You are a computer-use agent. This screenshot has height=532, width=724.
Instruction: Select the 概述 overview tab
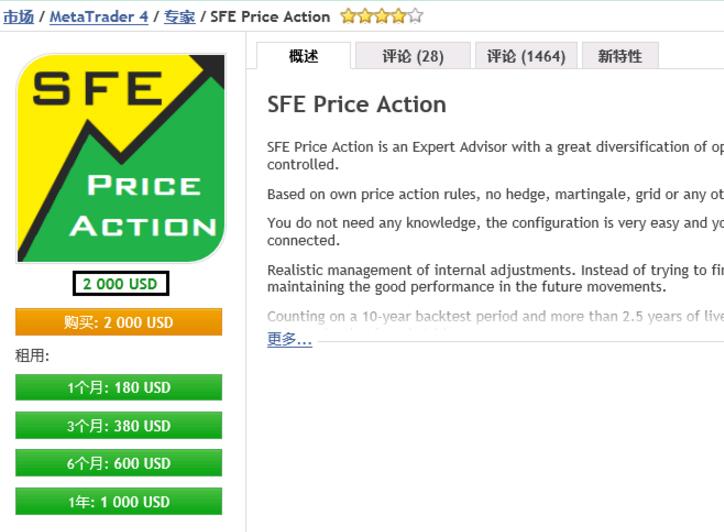[x=303, y=56]
